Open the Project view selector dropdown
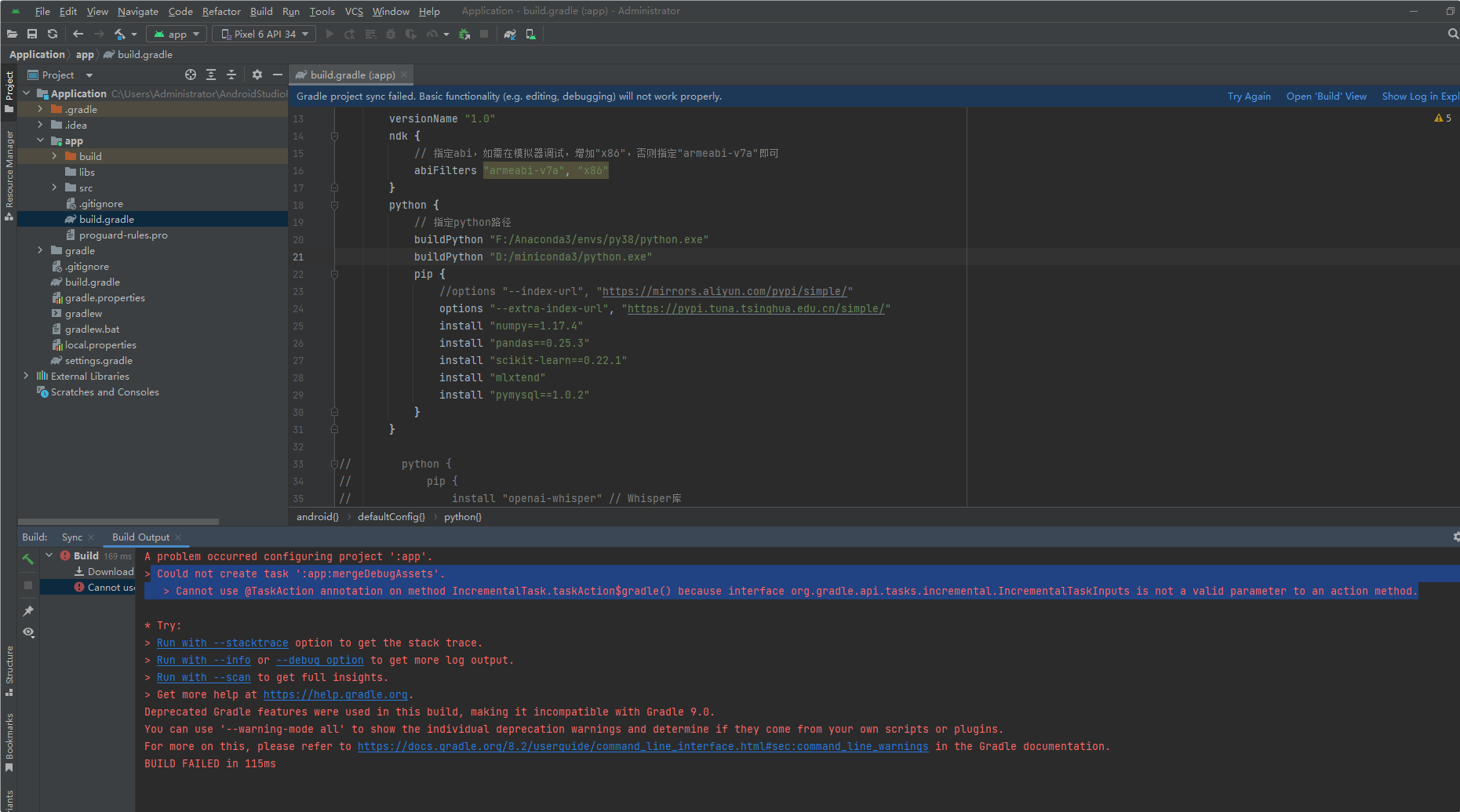 click(60, 75)
